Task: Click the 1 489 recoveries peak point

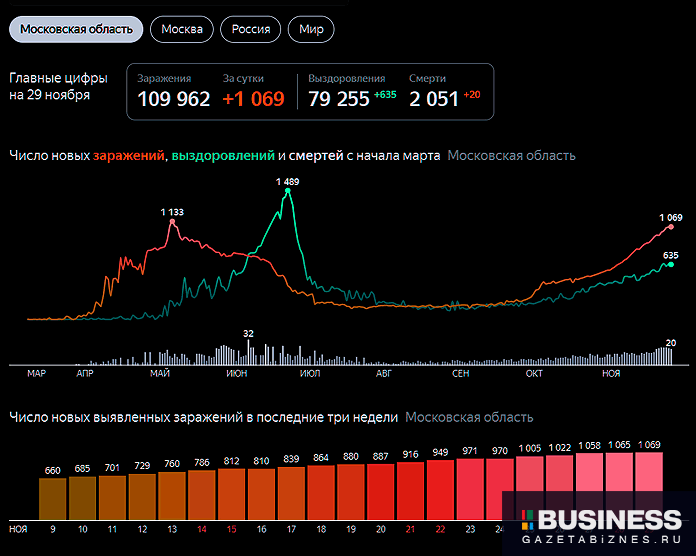Action: click(x=287, y=190)
